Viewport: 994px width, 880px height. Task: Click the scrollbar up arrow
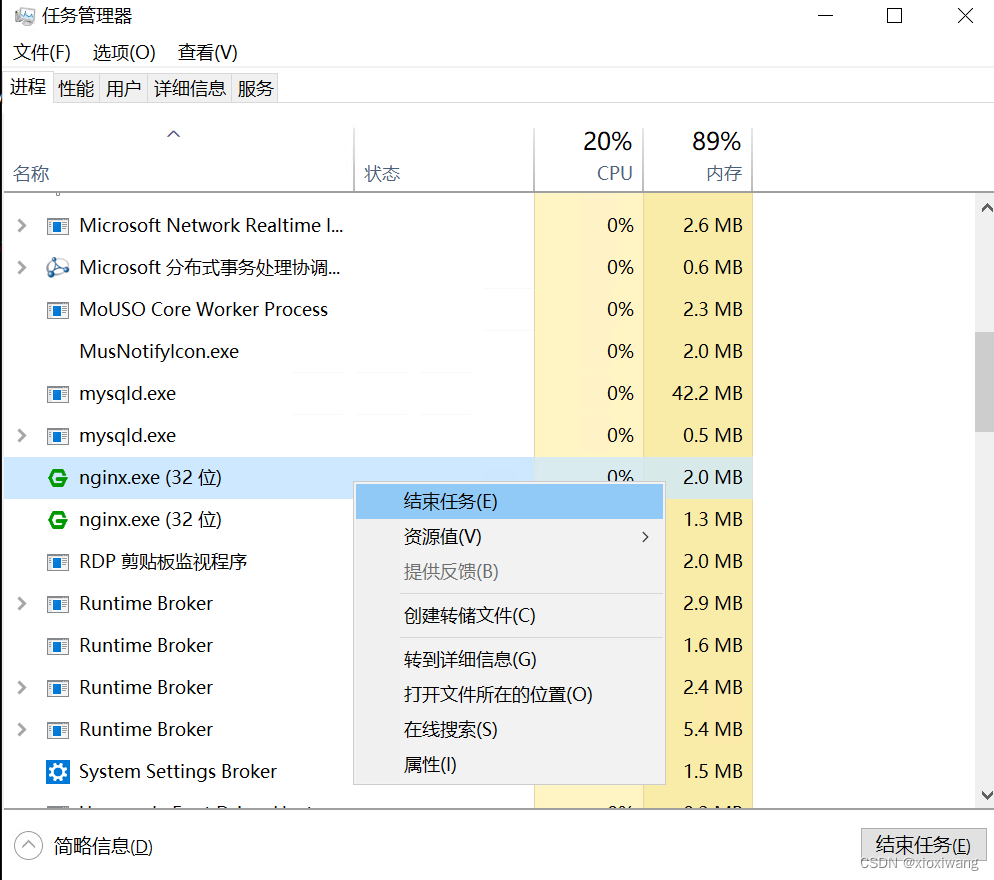pos(986,208)
